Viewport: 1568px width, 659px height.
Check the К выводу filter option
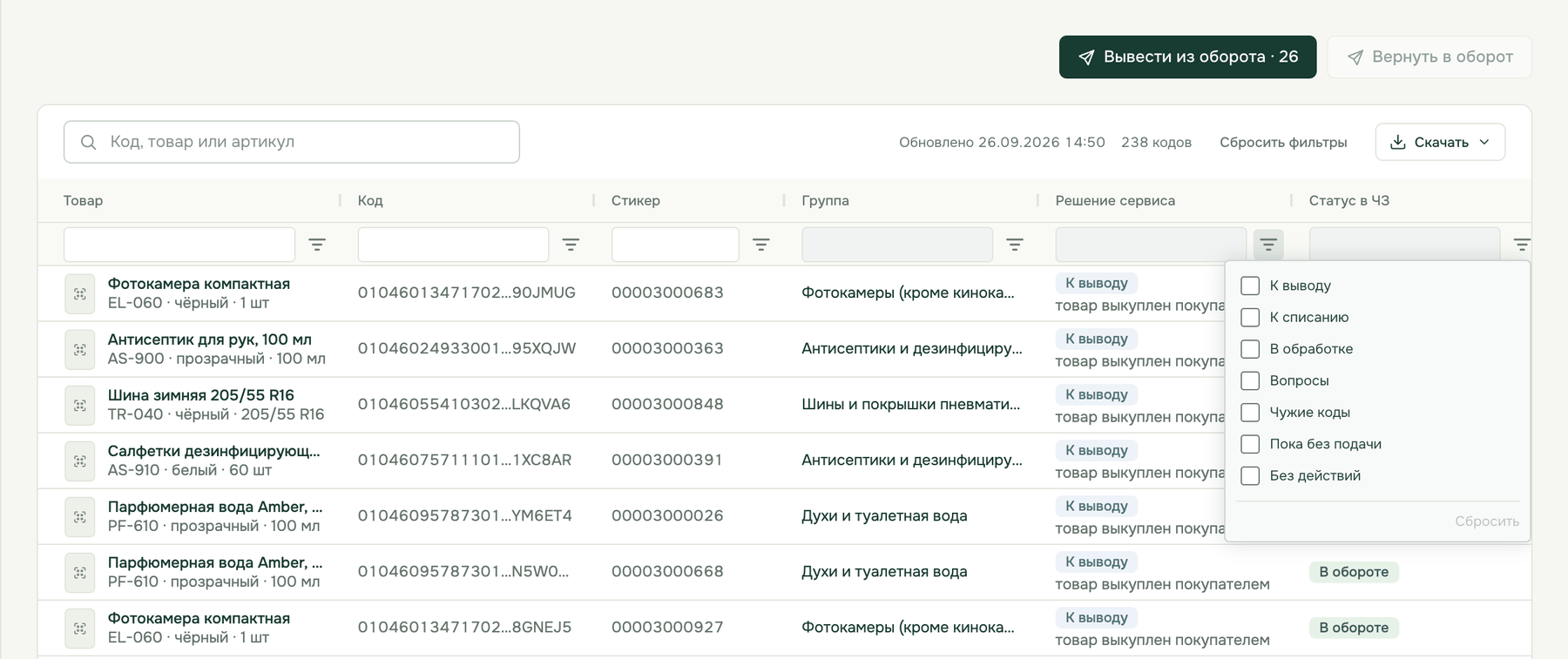(x=1250, y=286)
